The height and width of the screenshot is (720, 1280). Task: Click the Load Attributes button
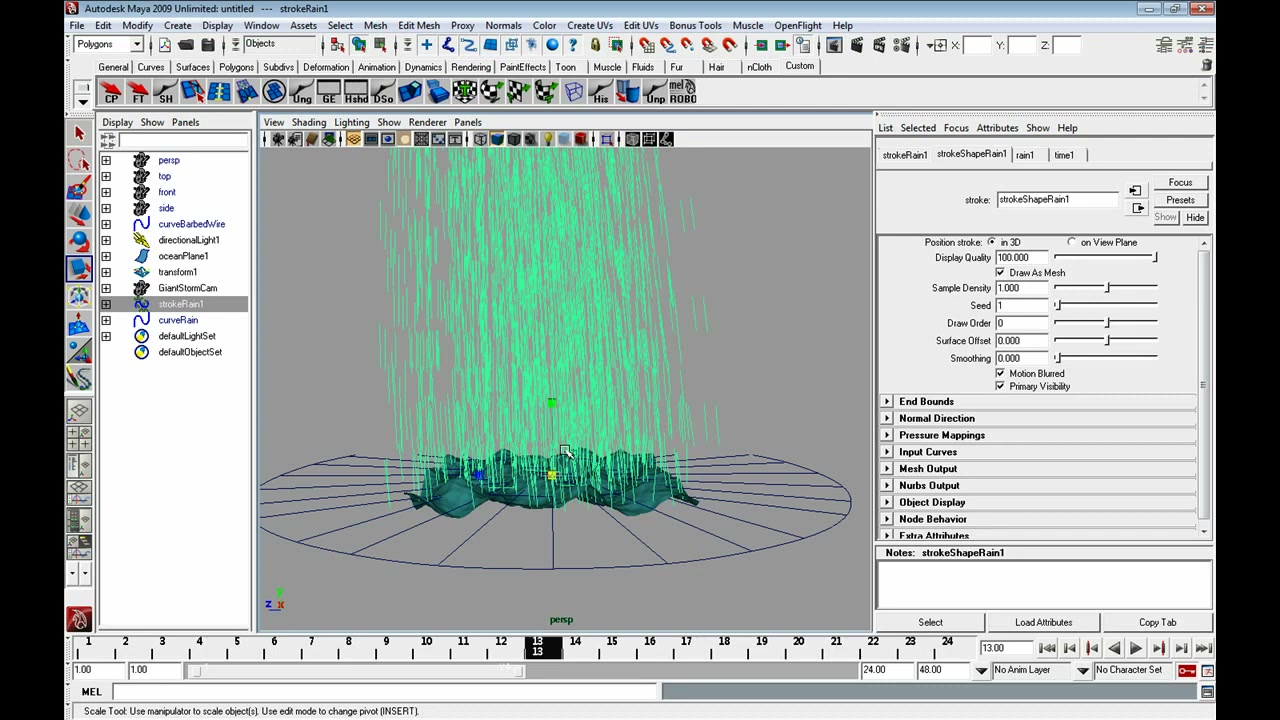click(x=1043, y=622)
